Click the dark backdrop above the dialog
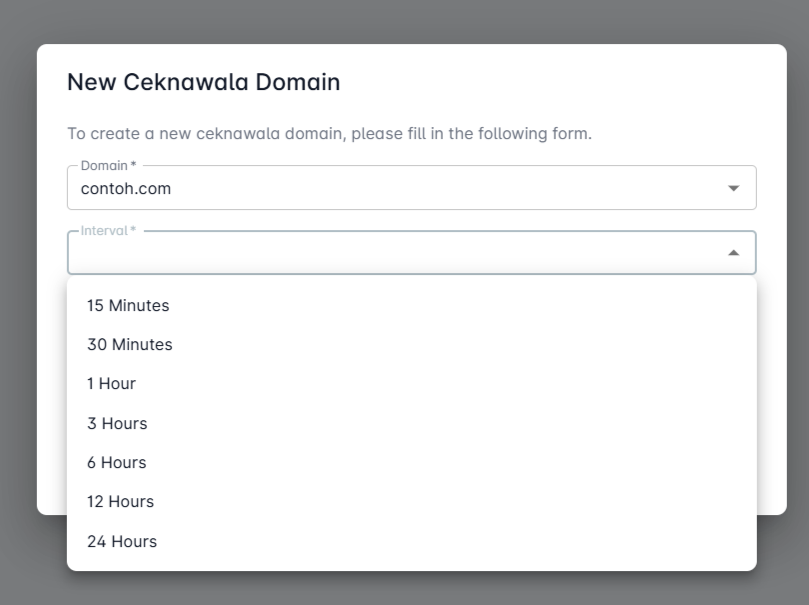Viewport: 809px width, 605px height. pos(400,20)
